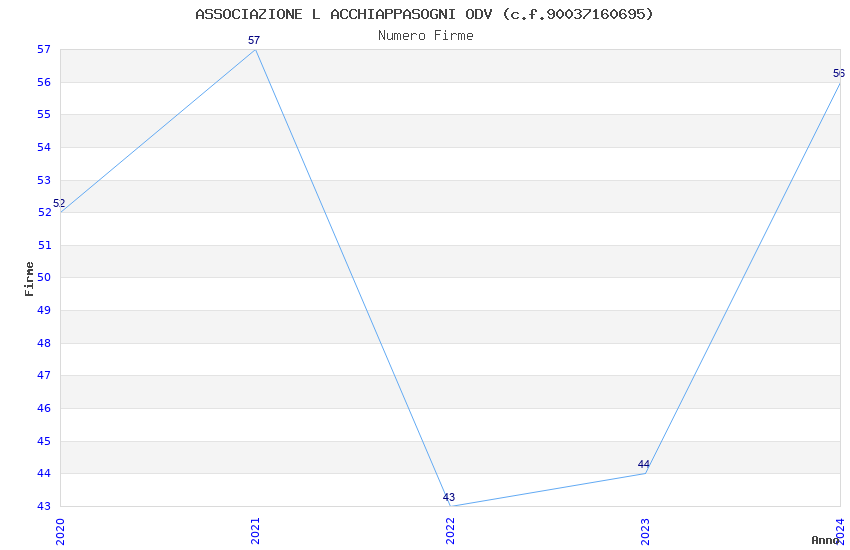850x550 pixels.
Task: Click the data point label 56 for 2024
Action: coord(839,73)
